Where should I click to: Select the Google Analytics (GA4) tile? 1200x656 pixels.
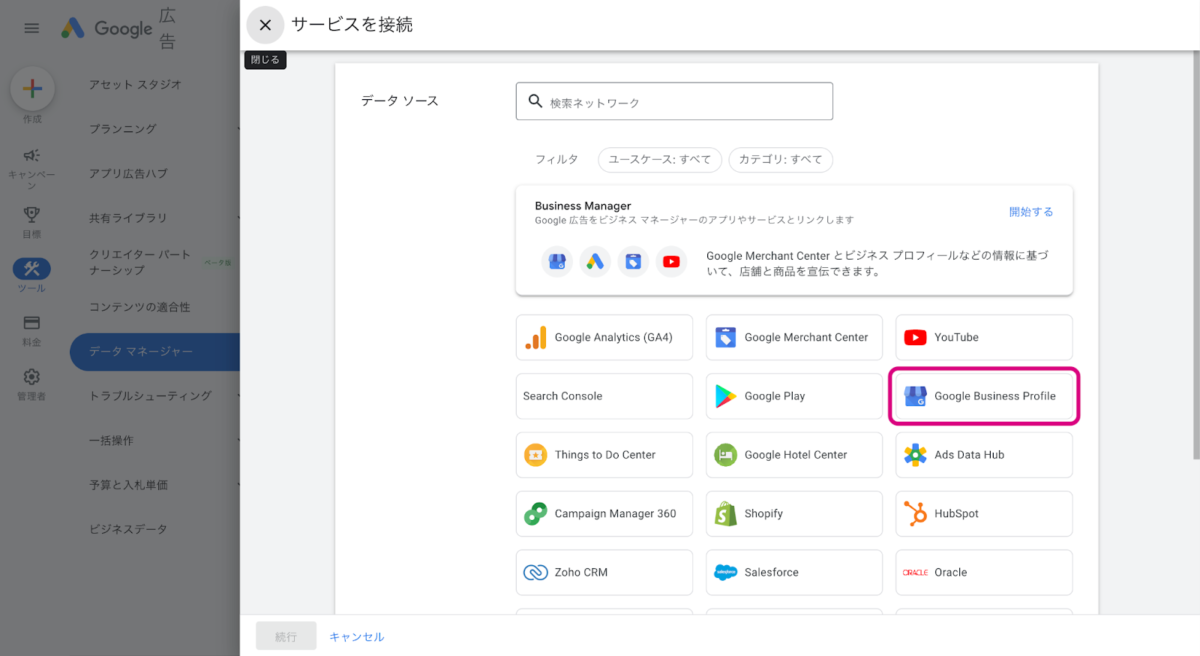604,338
